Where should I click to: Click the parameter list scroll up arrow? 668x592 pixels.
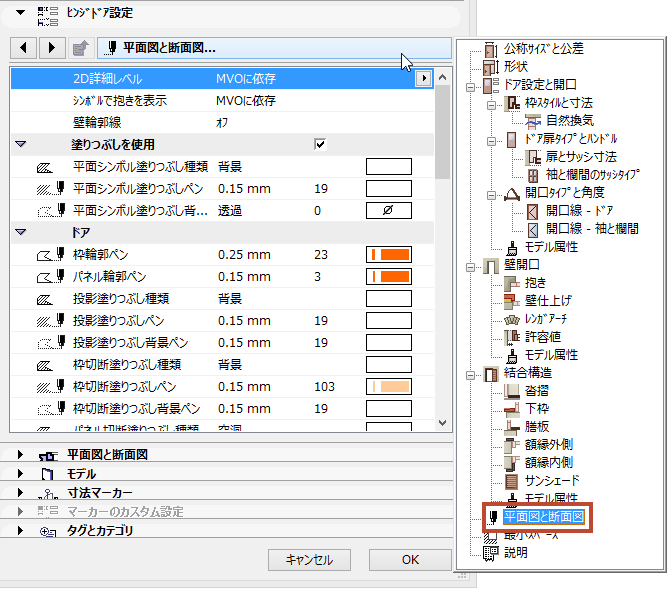coord(442,77)
